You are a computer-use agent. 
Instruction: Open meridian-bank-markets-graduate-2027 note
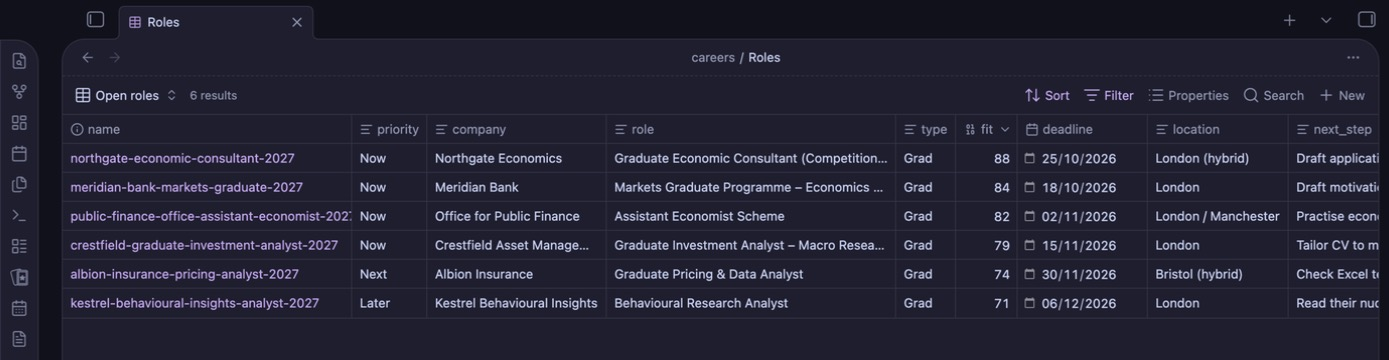(x=186, y=187)
